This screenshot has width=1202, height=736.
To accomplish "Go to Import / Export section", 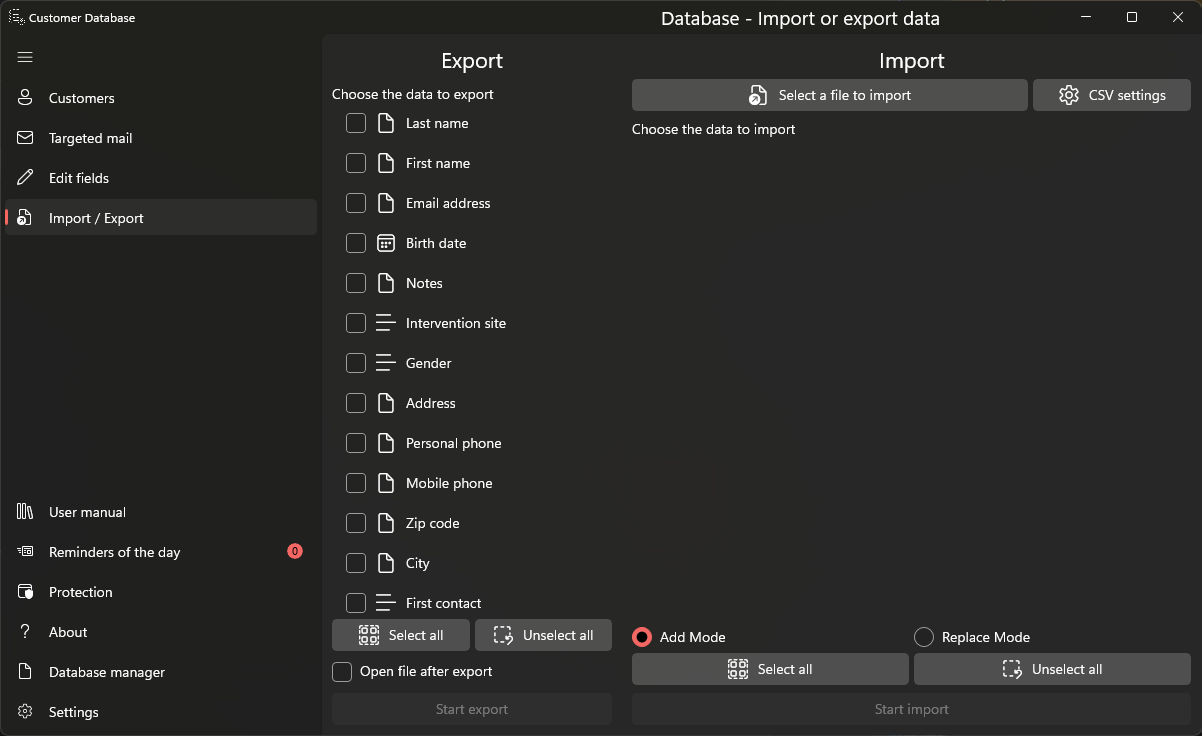I will 96,218.
